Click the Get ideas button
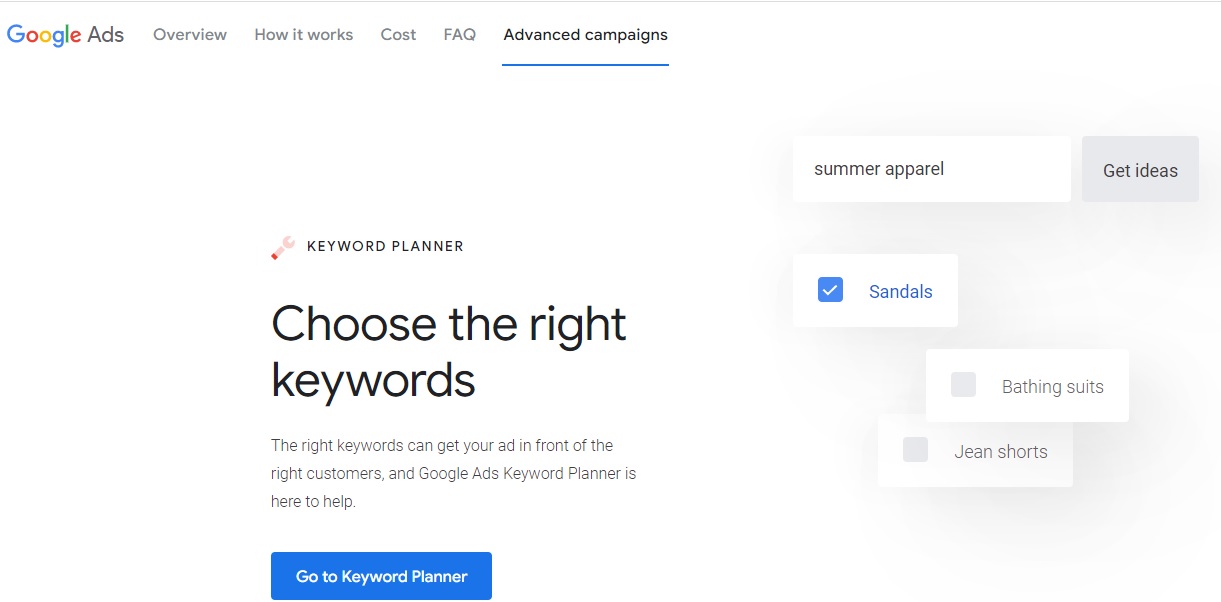This screenshot has width=1221, height=602. (1140, 170)
